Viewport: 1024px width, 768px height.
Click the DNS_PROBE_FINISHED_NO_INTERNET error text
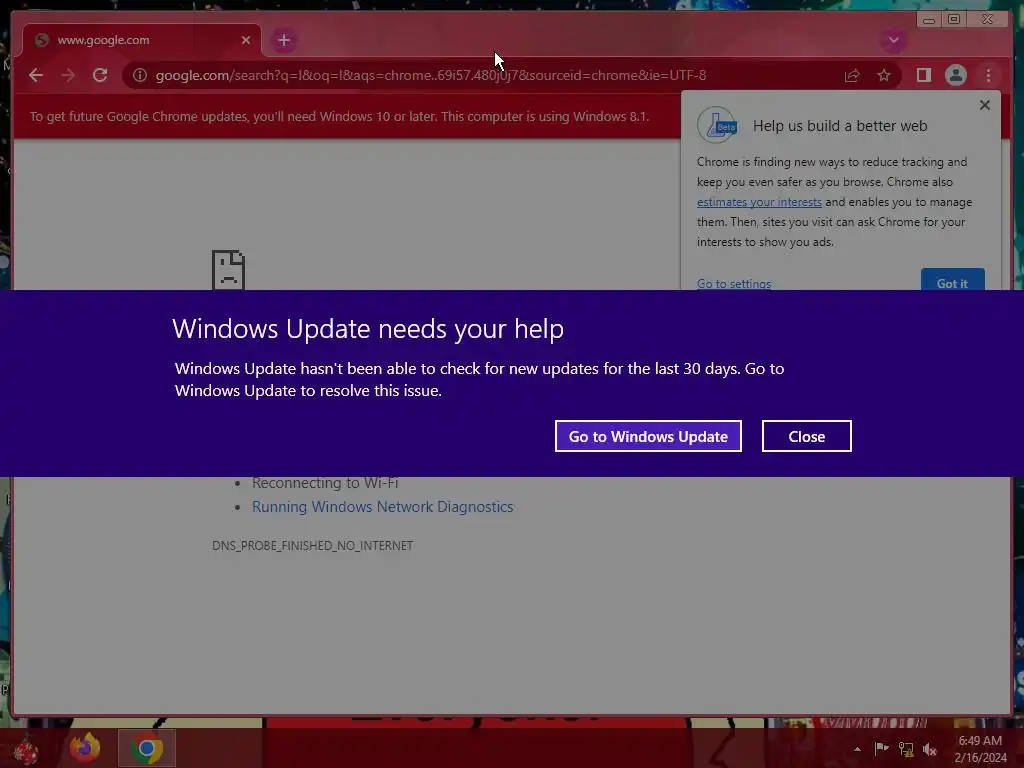[x=312, y=545]
